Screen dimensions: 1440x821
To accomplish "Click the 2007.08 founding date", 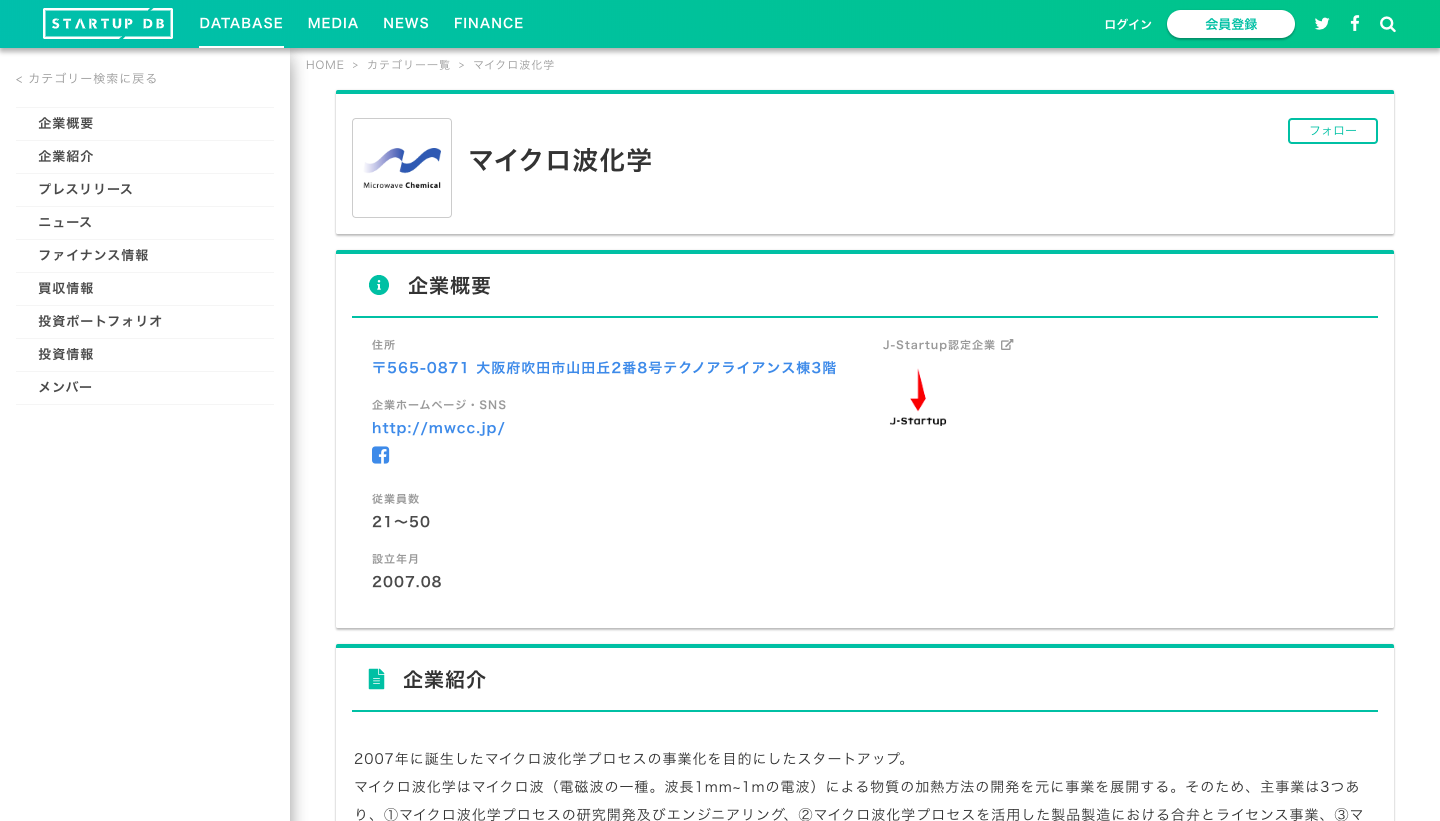I will 407,582.
